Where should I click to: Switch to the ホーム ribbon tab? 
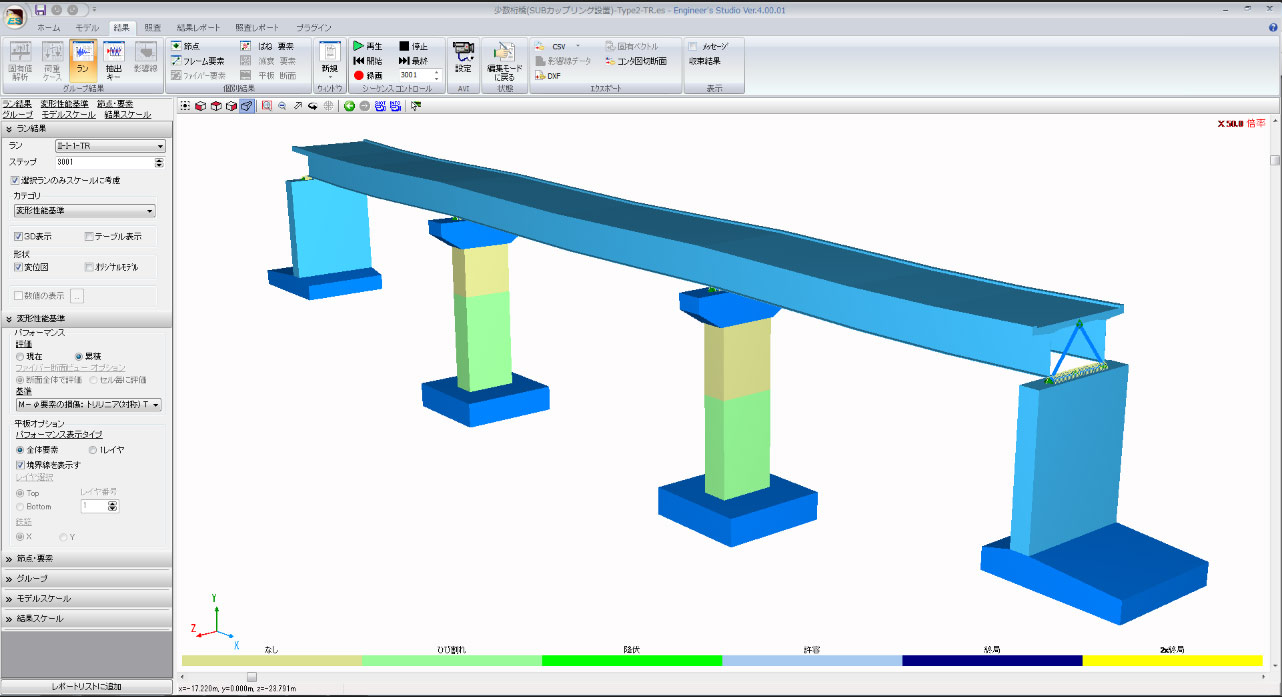(x=49, y=28)
